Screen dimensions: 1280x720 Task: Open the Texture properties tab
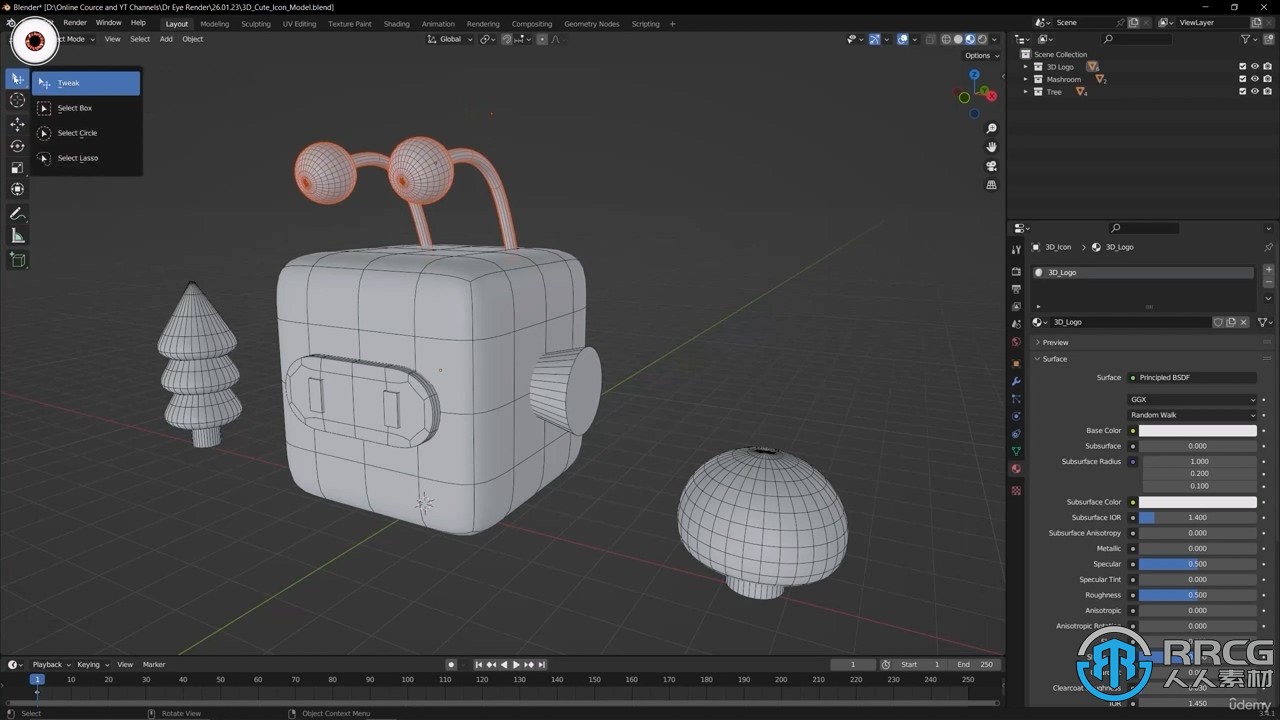pos(1016,490)
